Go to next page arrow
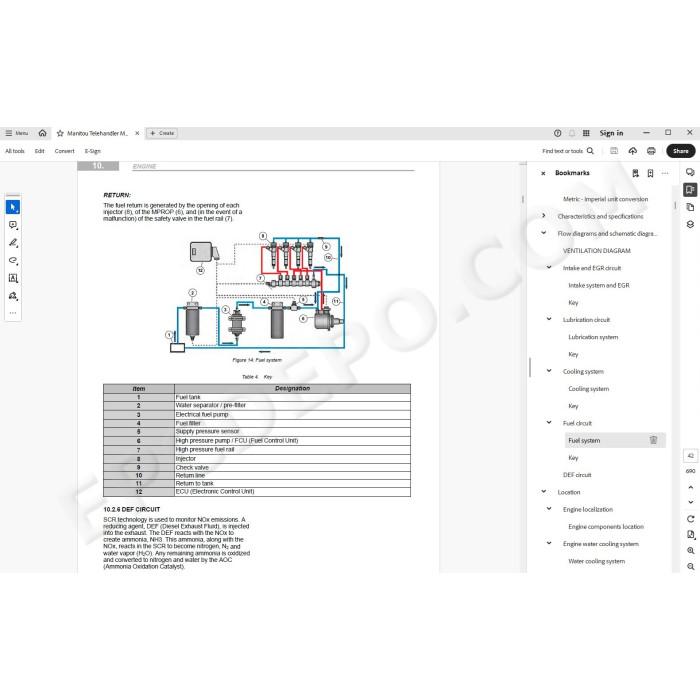 point(690,502)
